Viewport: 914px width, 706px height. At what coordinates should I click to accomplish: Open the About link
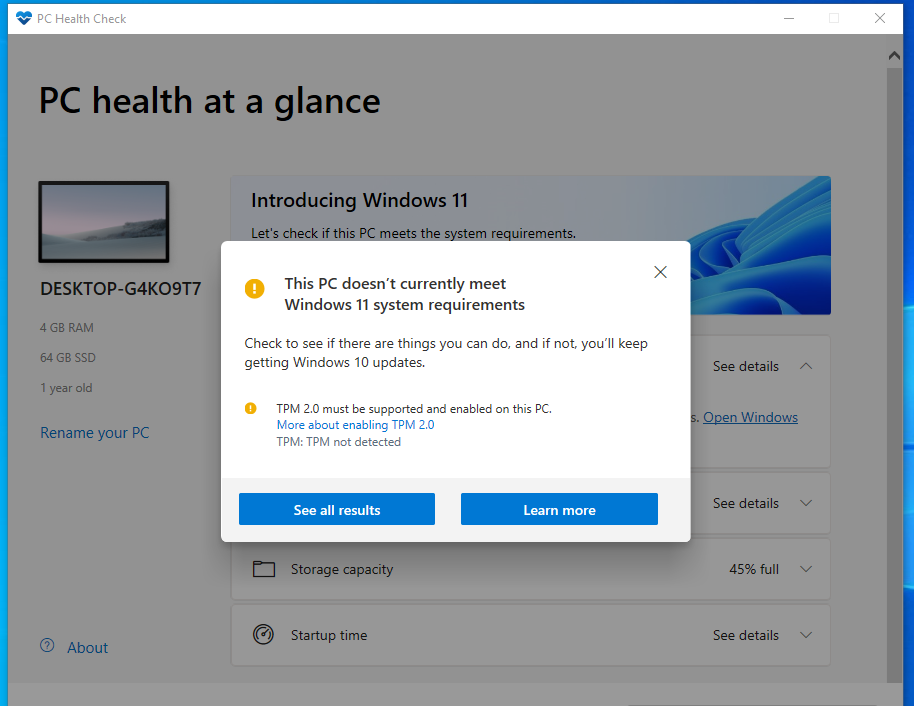[87, 648]
